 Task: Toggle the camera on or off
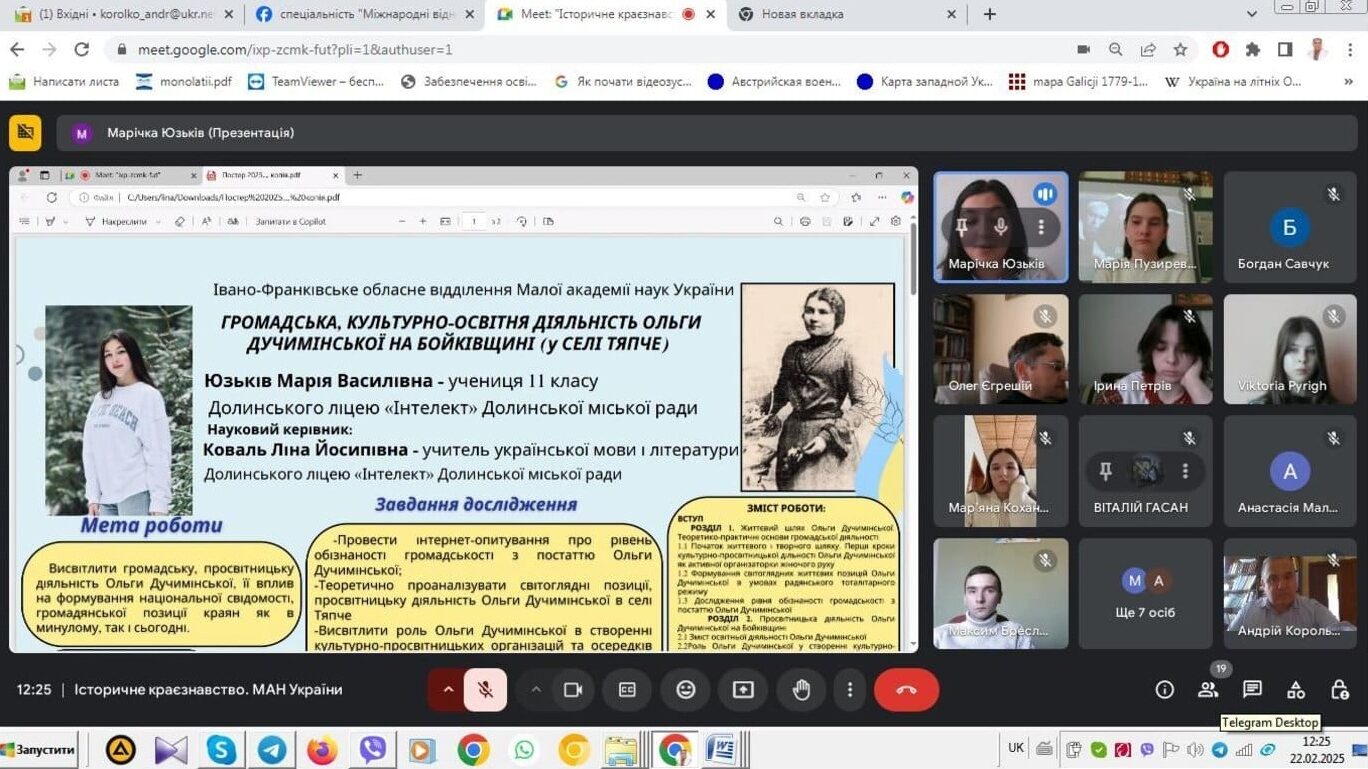coord(573,690)
